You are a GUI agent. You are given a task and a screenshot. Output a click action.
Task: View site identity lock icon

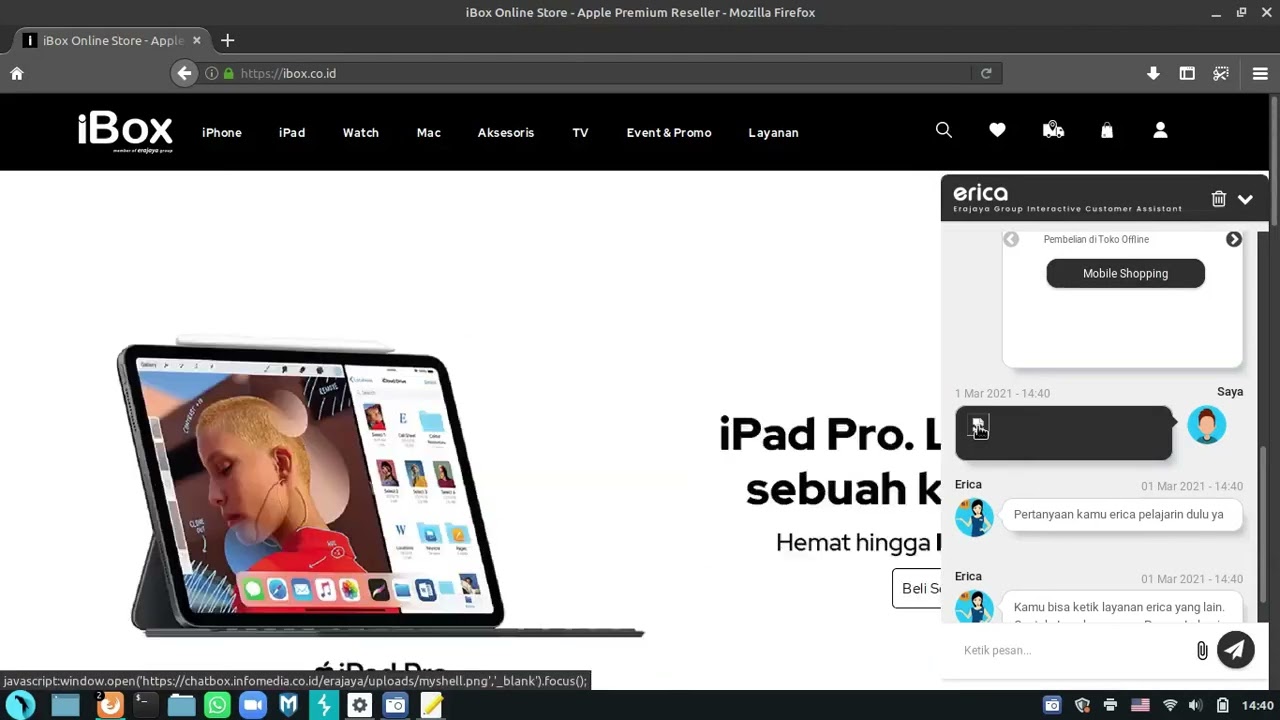click(229, 73)
